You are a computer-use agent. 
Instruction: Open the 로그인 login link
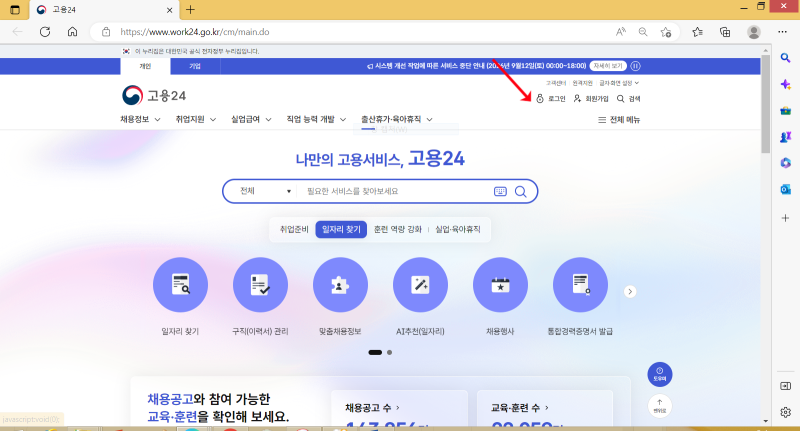point(551,98)
